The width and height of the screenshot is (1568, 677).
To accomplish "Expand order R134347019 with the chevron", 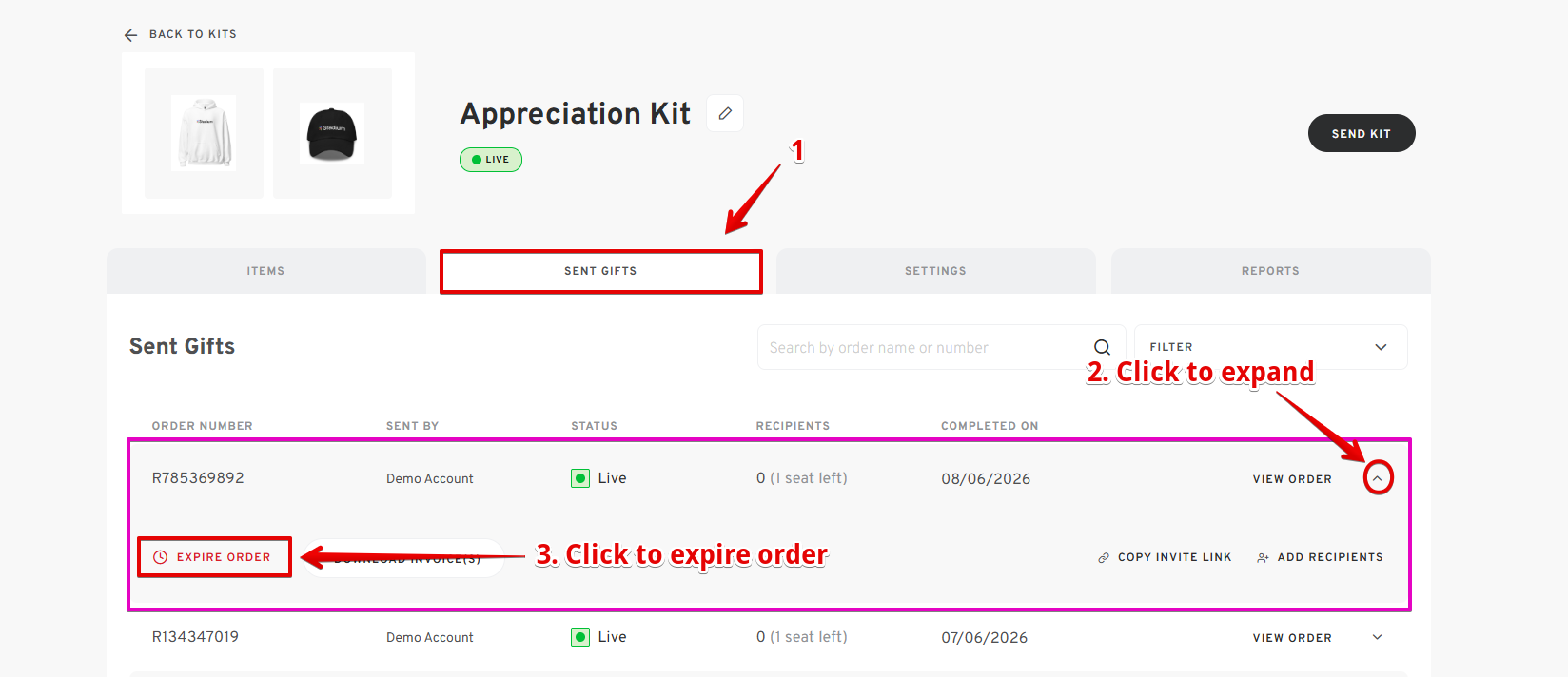I will pos(1378,637).
